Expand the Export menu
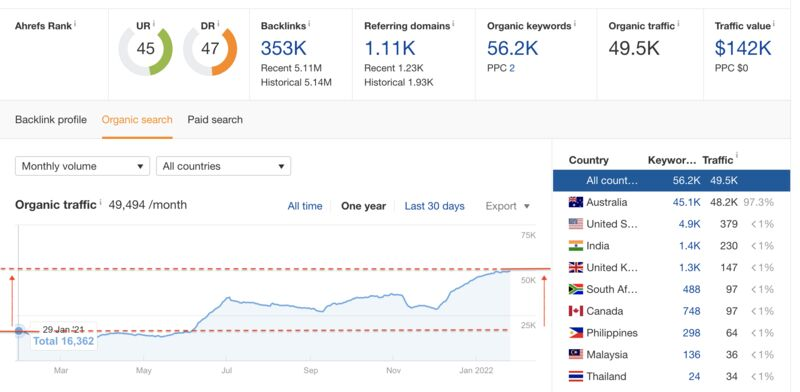The width and height of the screenshot is (800, 392). pyautogui.click(x=508, y=206)
